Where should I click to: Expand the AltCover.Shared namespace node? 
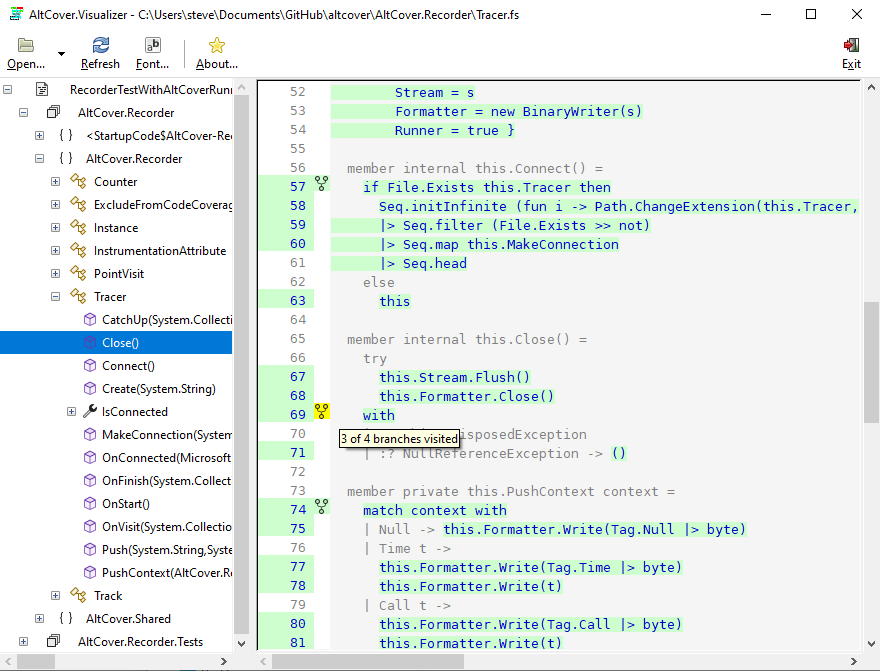39,618
